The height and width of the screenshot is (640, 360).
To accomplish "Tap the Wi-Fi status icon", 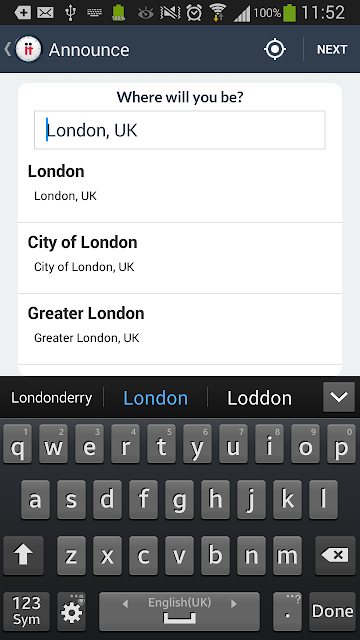I will (x=218, y=13).
